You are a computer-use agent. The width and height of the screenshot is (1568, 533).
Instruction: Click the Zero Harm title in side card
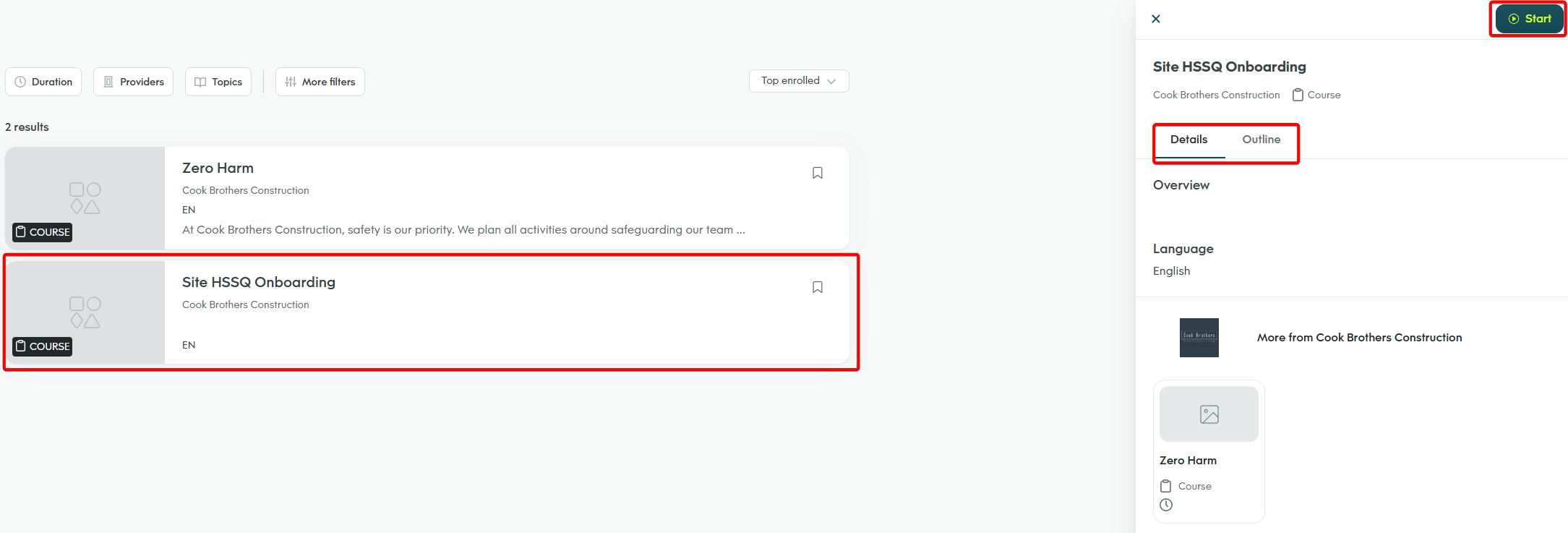1188,461
